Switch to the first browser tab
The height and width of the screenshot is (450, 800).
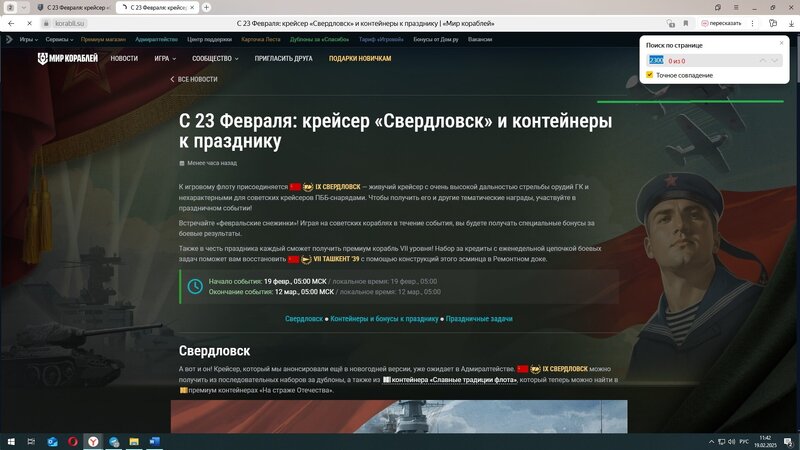(x=74, y=8)
